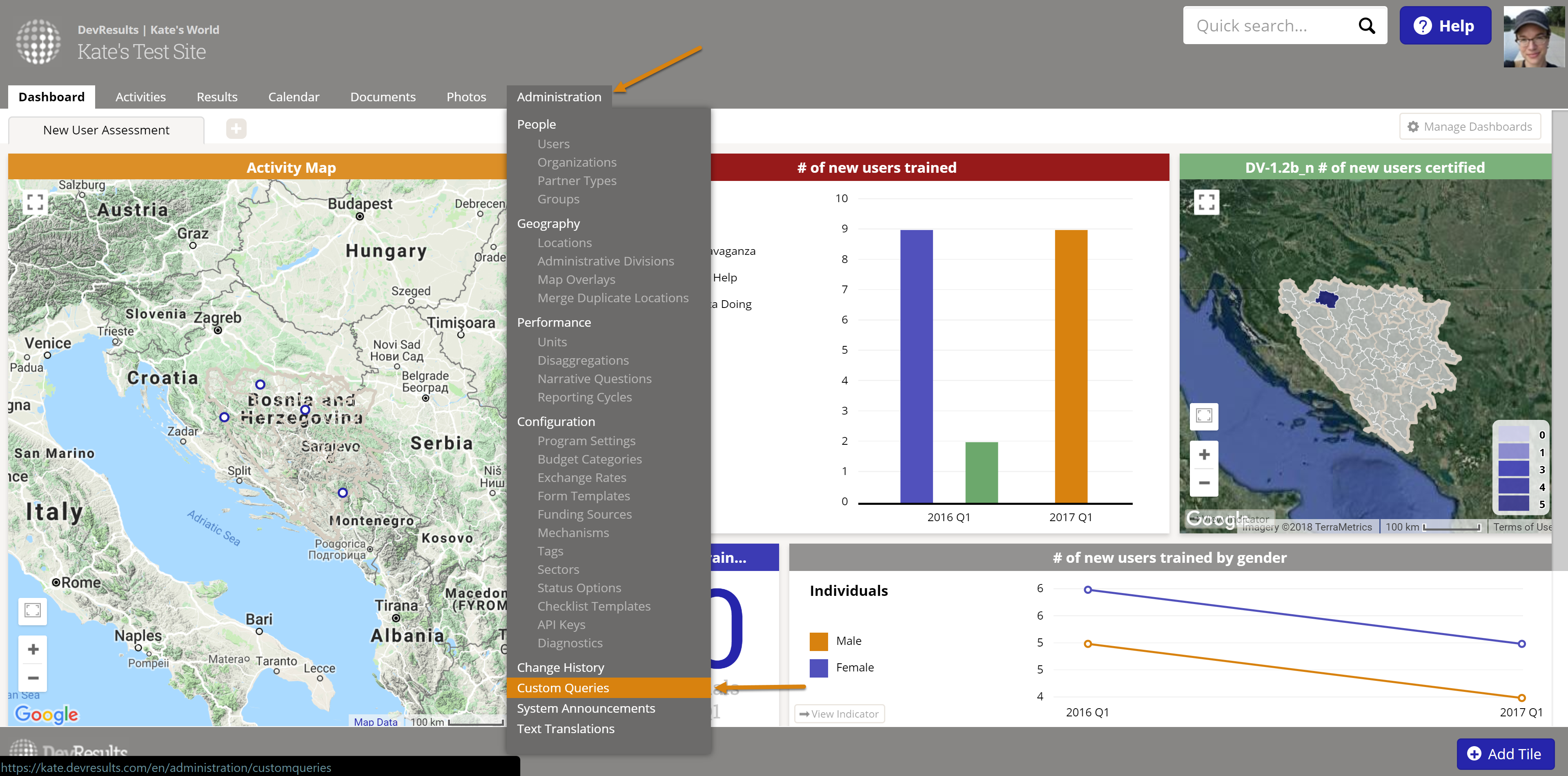Select Custom Queries from the Administration menu
The height and width of the screenshot is (776, 1568).
tap(562, 688)
